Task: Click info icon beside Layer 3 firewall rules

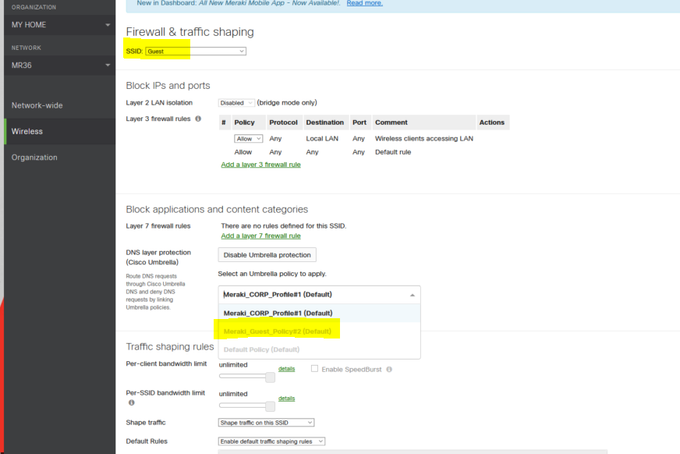Action: (x=198, y=119)
